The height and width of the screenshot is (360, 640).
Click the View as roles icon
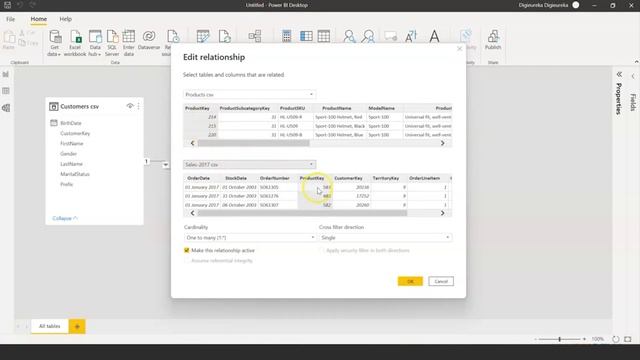(368, 36)
